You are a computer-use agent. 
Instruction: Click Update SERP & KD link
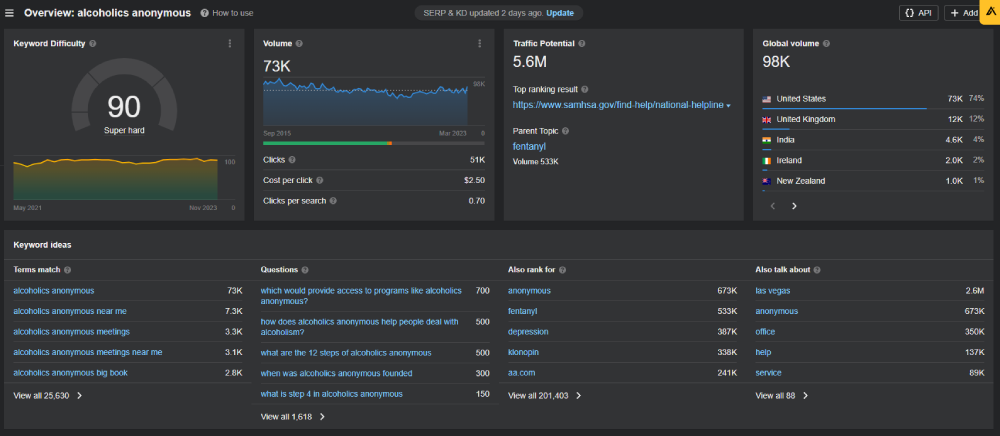point(559,13)
